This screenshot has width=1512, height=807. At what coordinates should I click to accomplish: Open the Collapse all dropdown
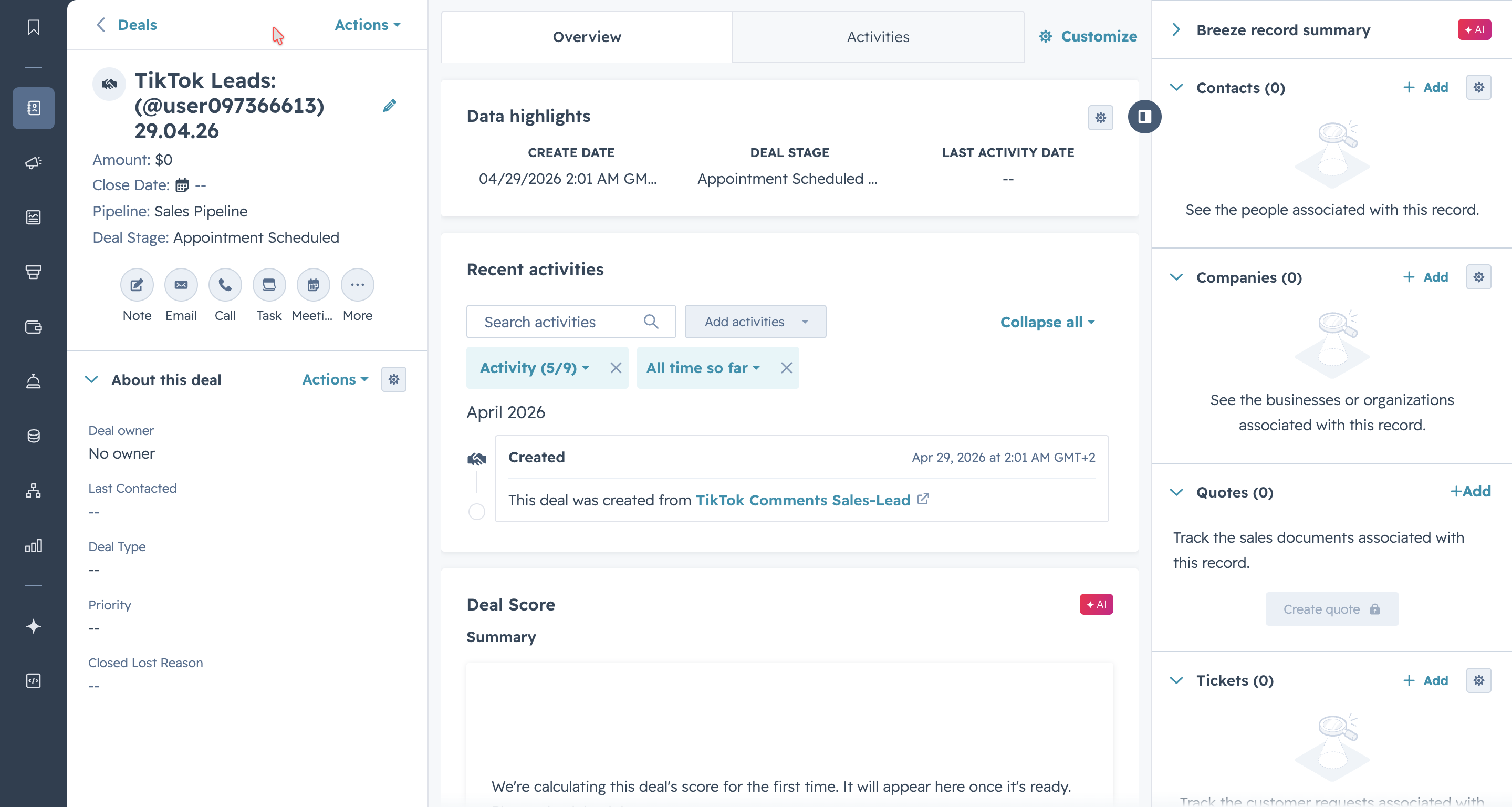[x=1048, y=322]
